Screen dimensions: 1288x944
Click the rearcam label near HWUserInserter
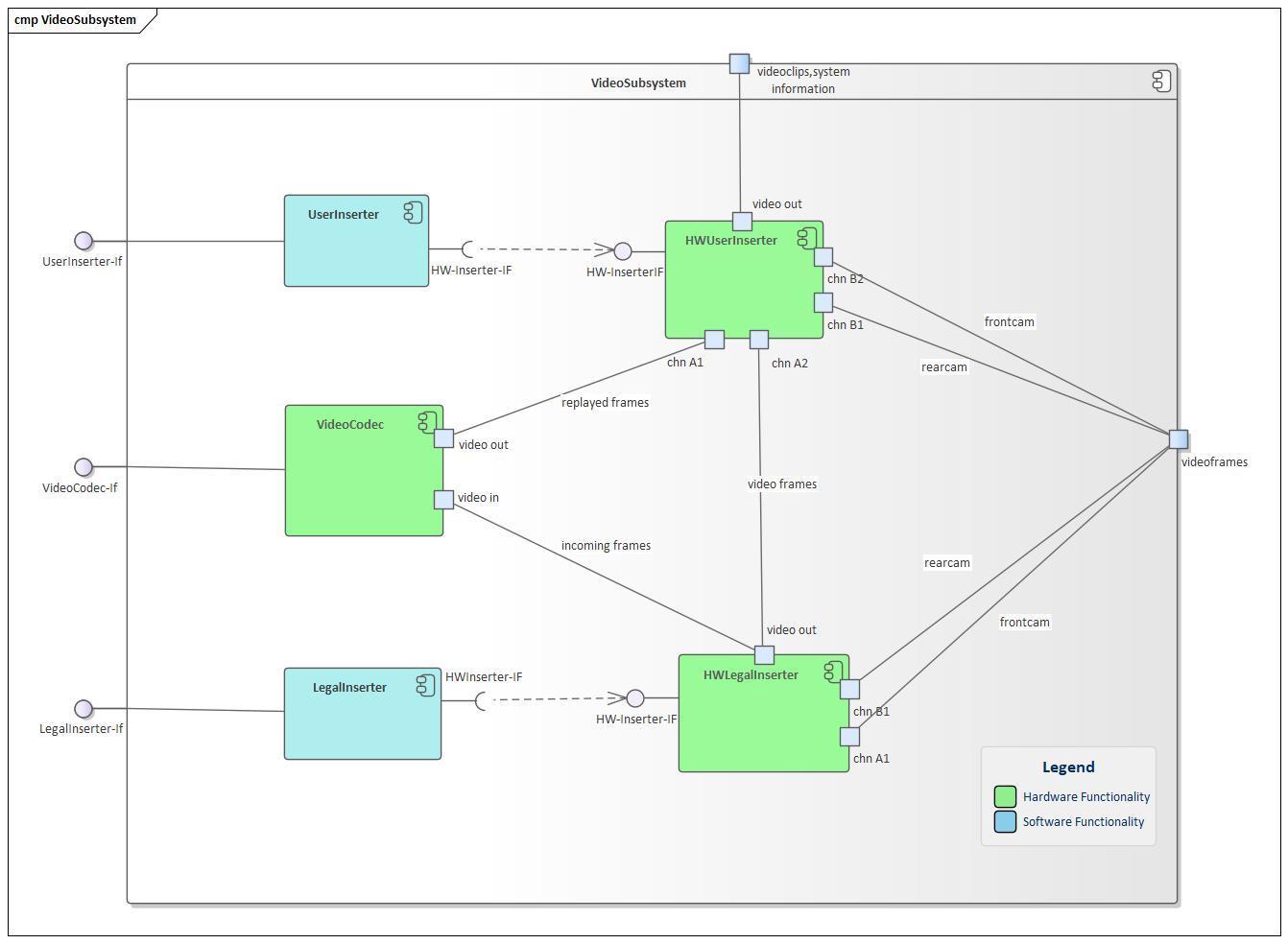(x=944, y=366)
